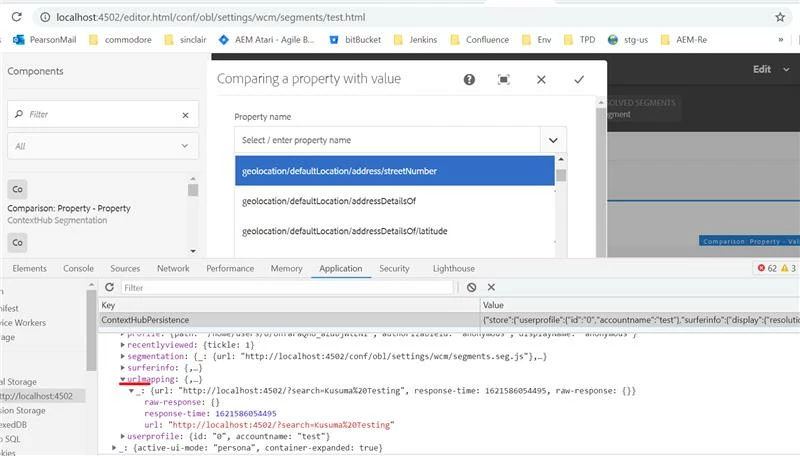Open the property name dropdown arrow
Image resolution: width=800 pixels, height=456 pixels.
pos(553,140)
